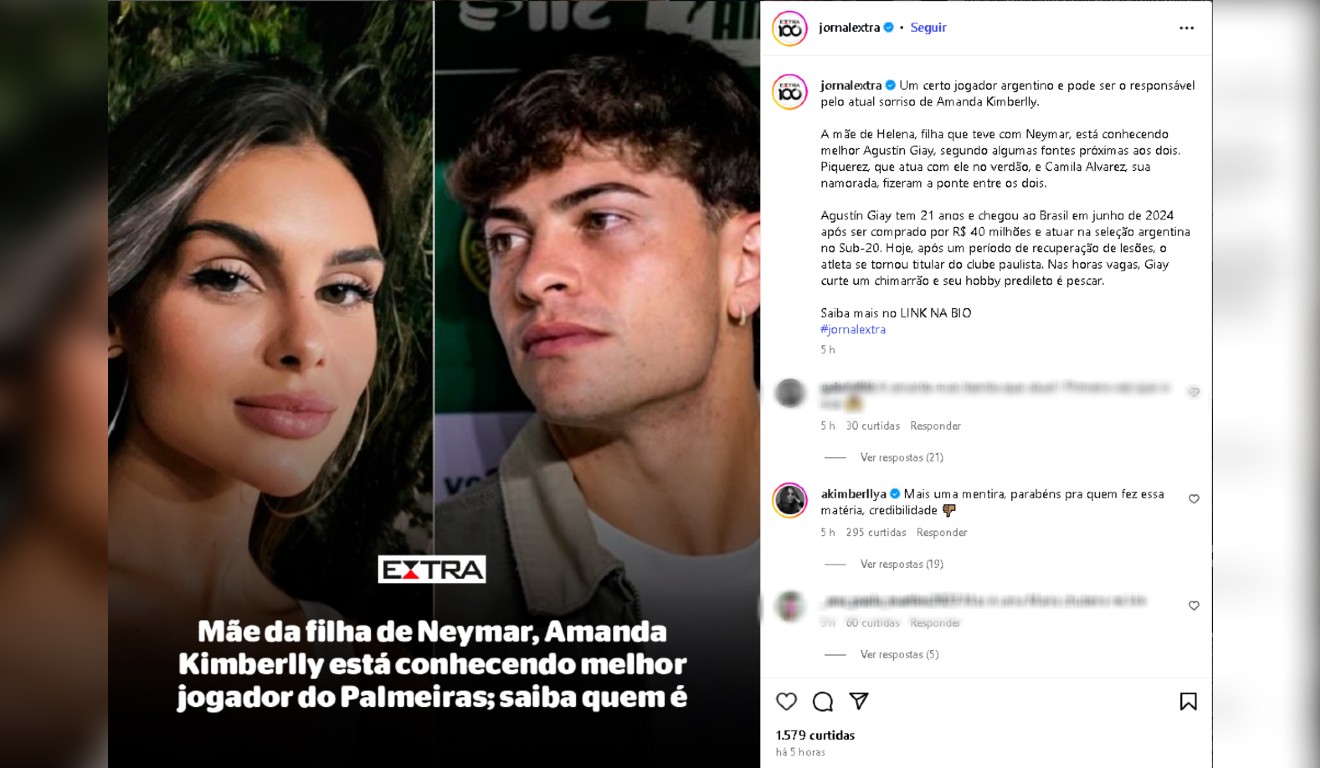
Task: Click jornalextra avatar beside the caption
Action: pos(790,92)
